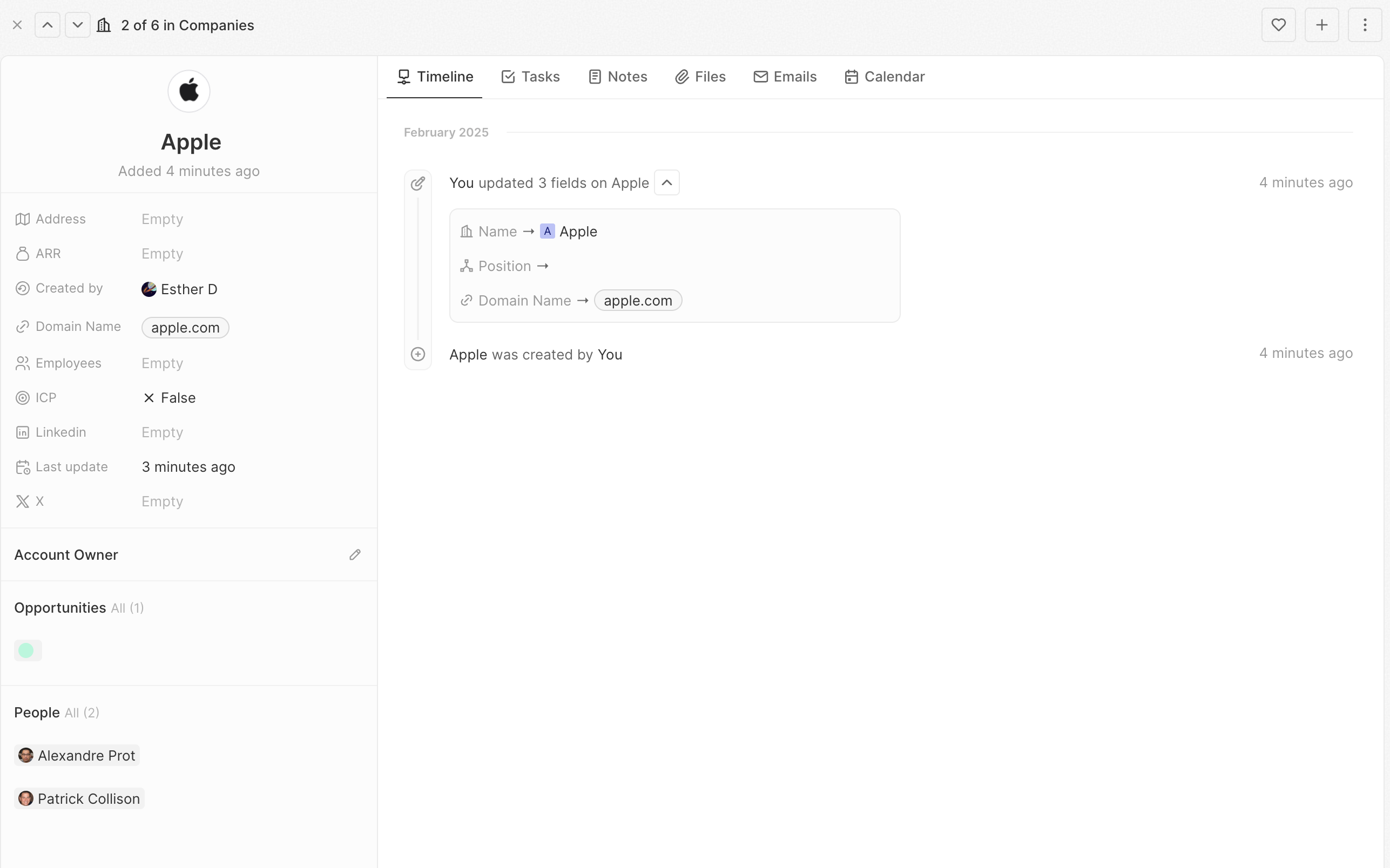Click pencil icon next to Account Owner
1390x868 pixels.
[355, 554]
